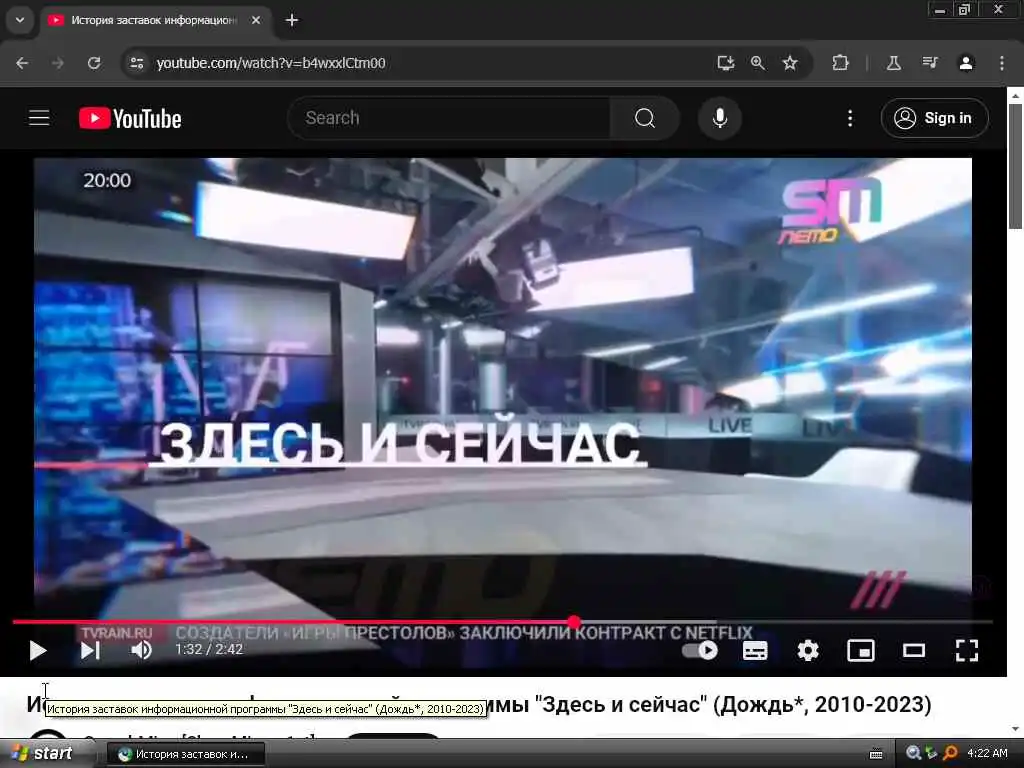Open Chrome Labs flask icon

click(894, 63)
